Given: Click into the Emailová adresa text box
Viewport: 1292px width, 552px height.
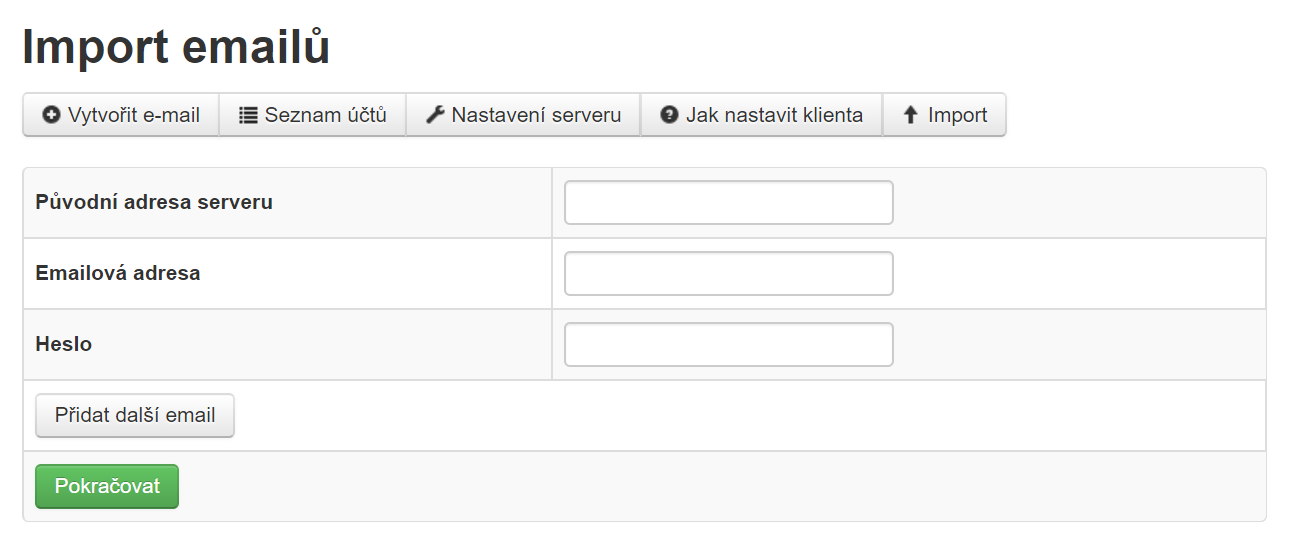Looking at the screenshot, I should (728, 274).
